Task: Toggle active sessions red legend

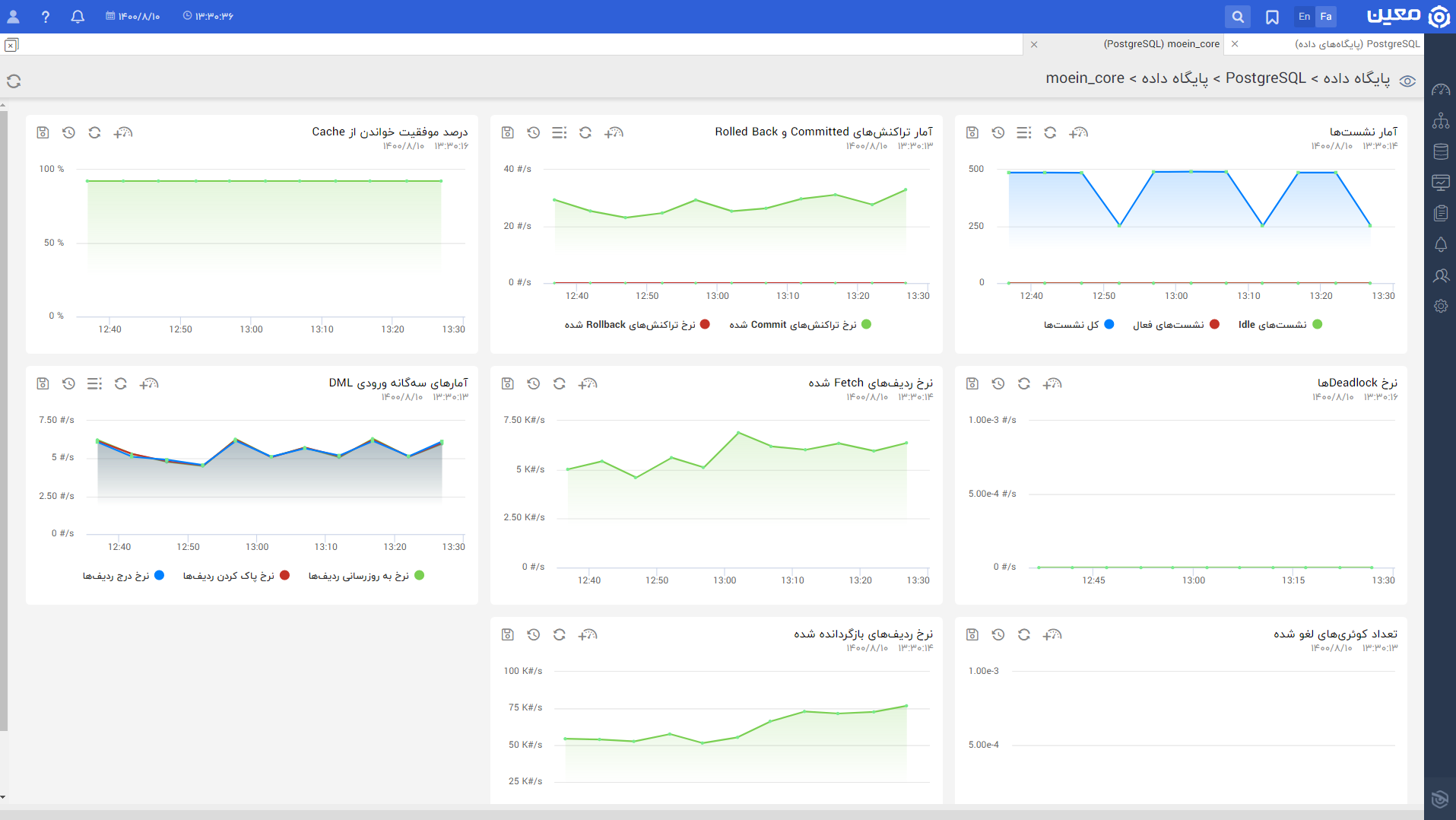Action: pos(1176,325)
